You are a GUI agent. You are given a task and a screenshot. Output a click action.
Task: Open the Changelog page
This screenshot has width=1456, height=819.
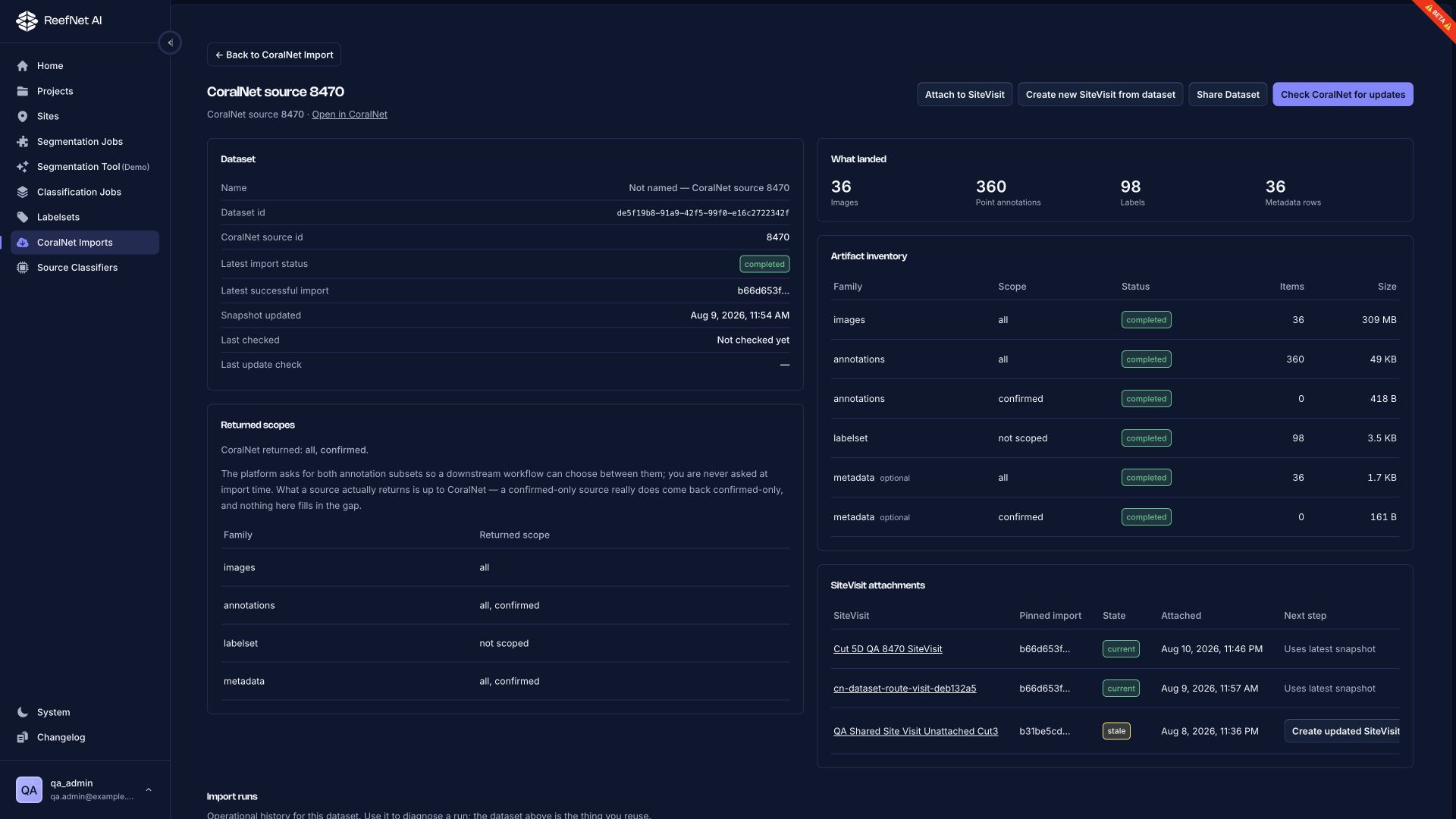coord(85,737)
